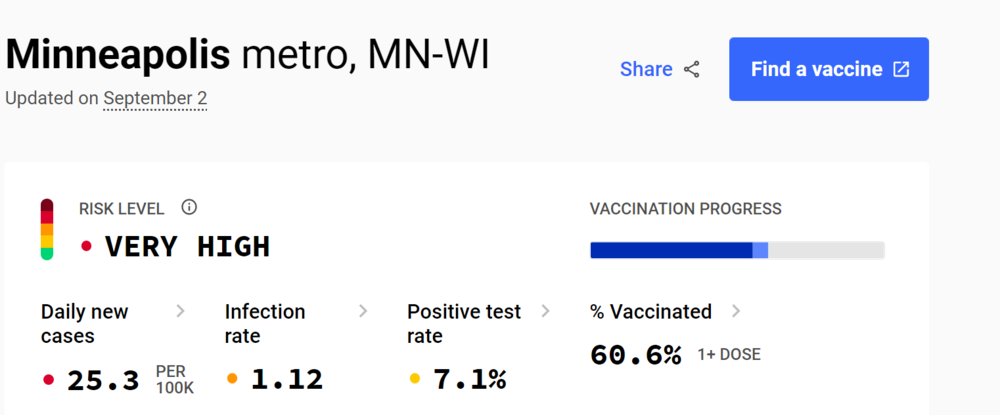This screenshot has height=415, width=1000.
Task: Click the September 2 updated date
Action: 155,98
